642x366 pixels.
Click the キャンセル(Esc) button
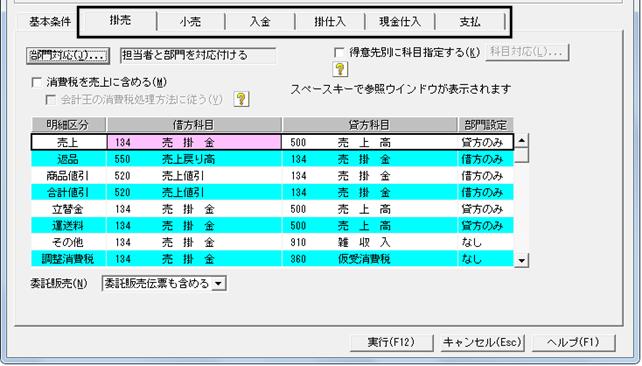click(x=482, y=342)
